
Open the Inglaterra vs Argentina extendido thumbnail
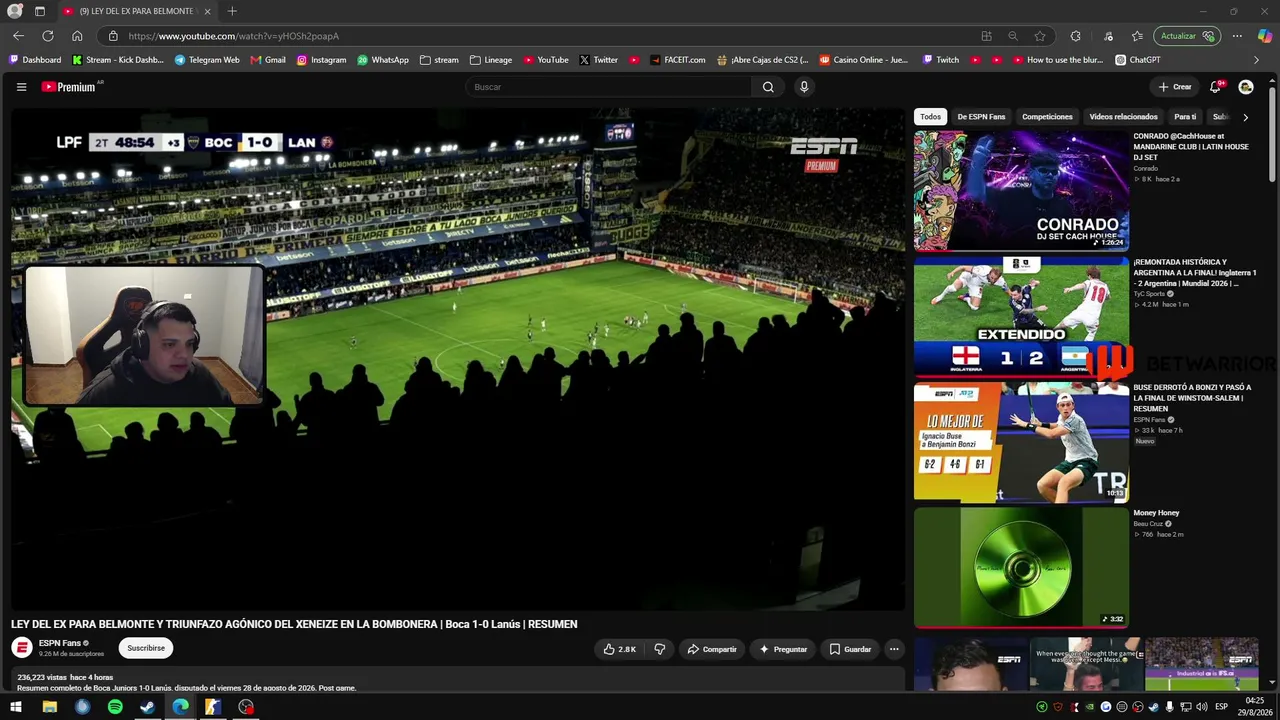(1021, 317)
